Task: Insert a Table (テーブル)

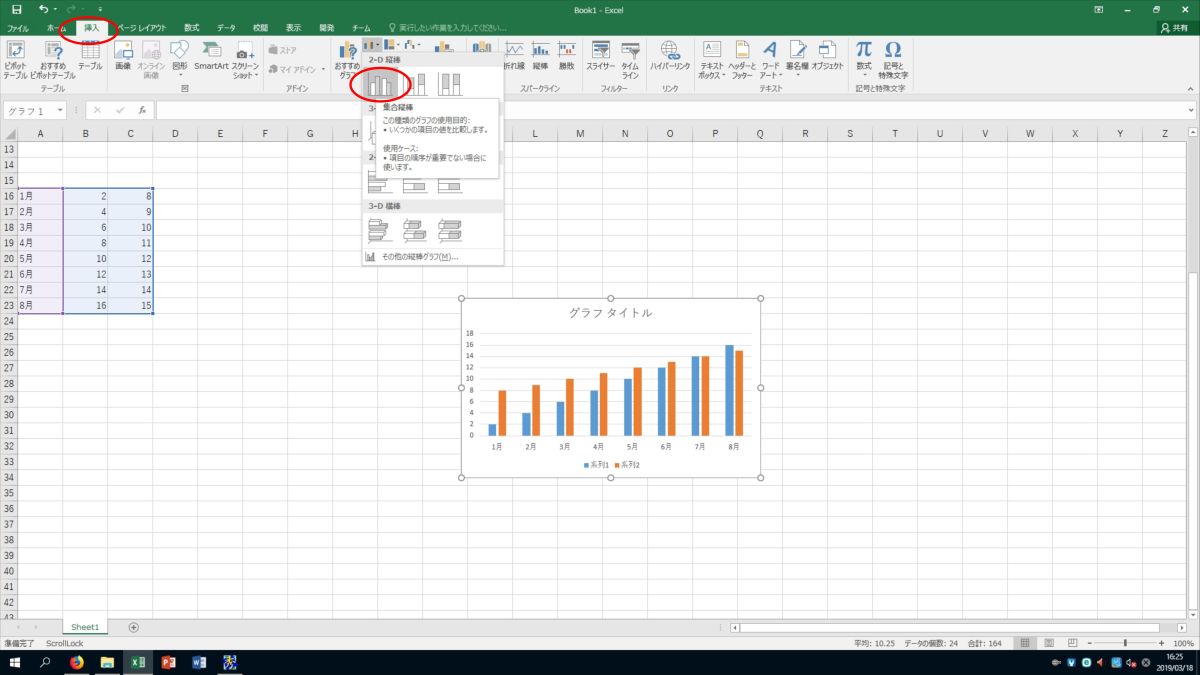Action: coord(90,57)
